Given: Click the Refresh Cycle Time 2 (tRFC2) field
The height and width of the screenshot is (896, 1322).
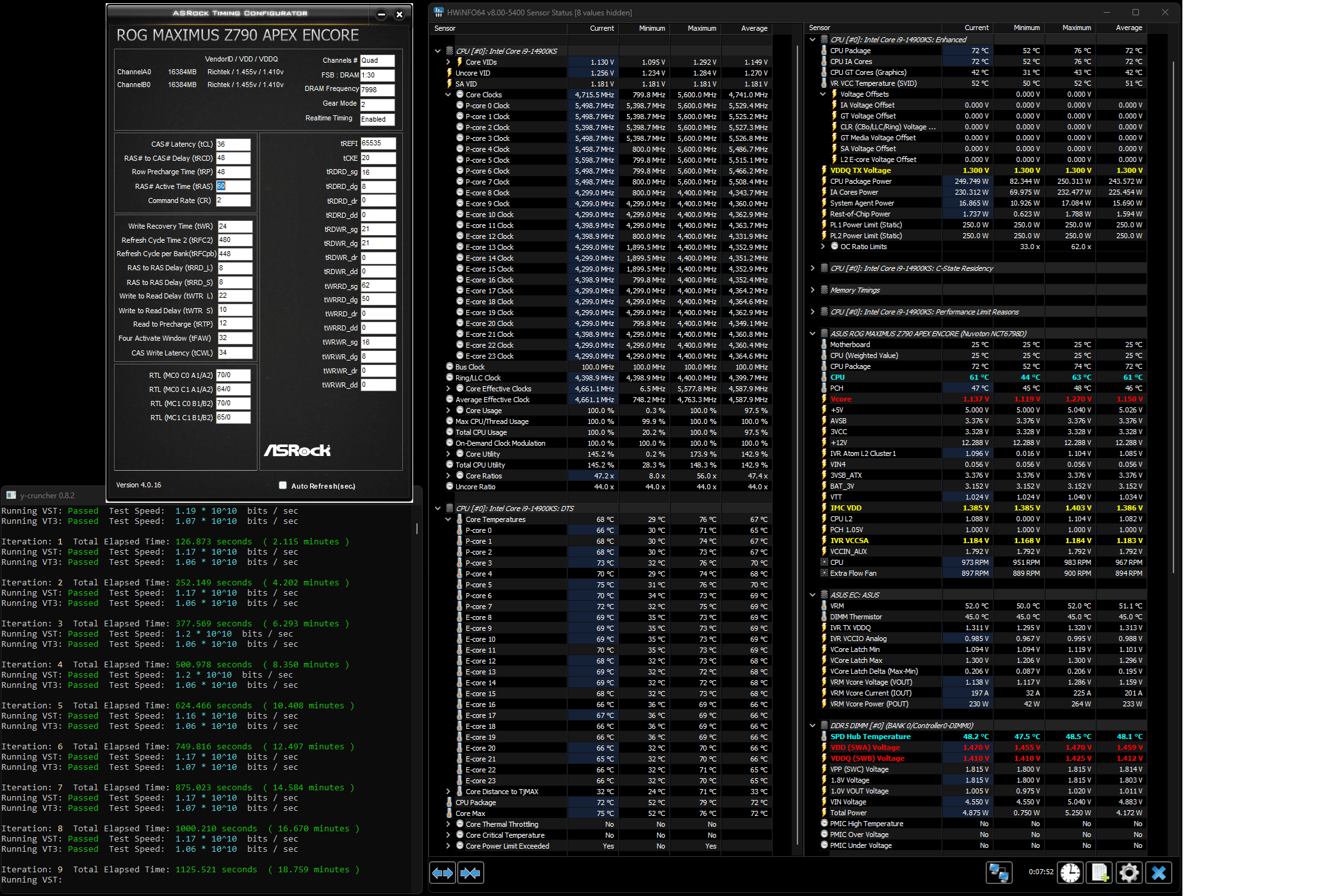Looking at the screenshot, I should point(235,240).
